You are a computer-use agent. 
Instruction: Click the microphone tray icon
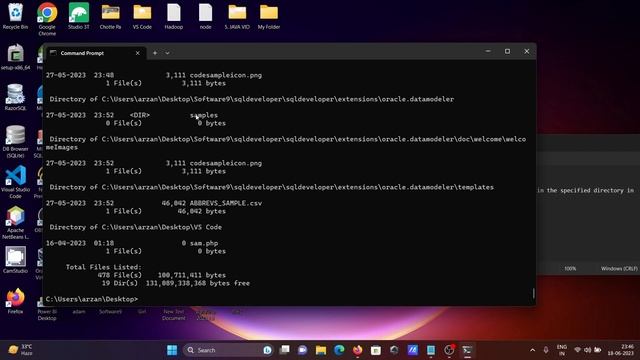click(546, 350)
